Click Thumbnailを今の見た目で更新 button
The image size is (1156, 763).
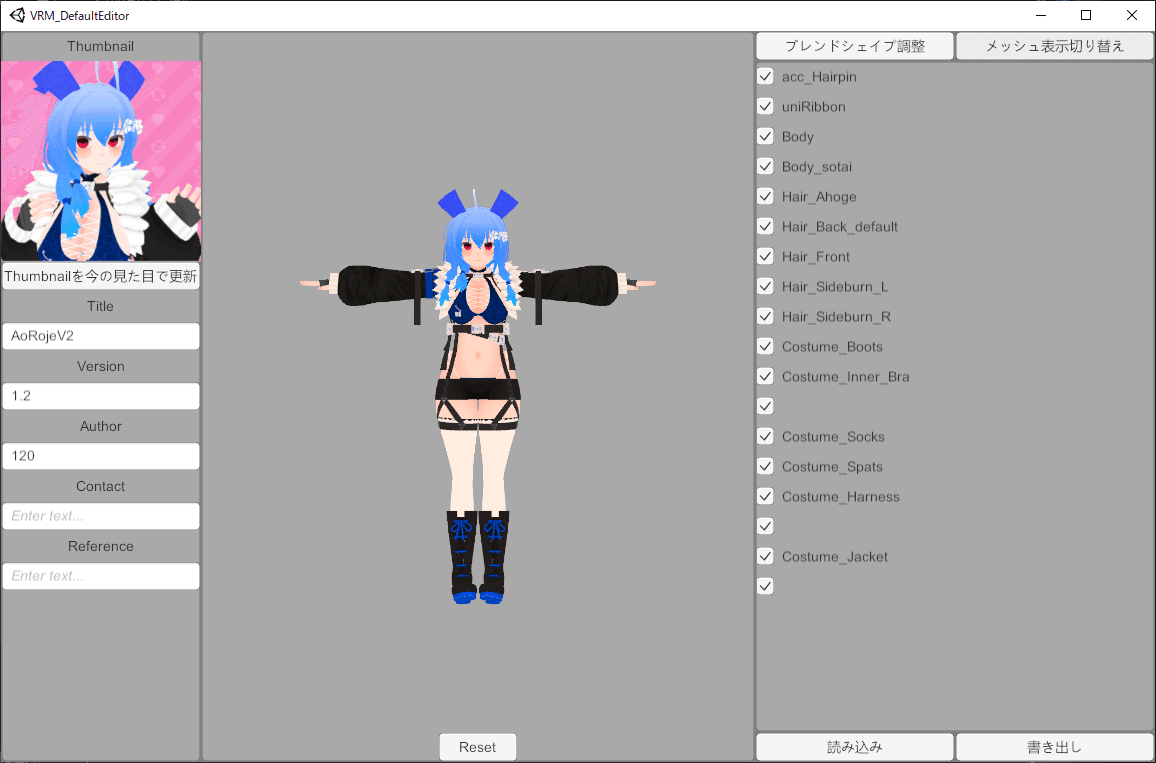point(101,276)
